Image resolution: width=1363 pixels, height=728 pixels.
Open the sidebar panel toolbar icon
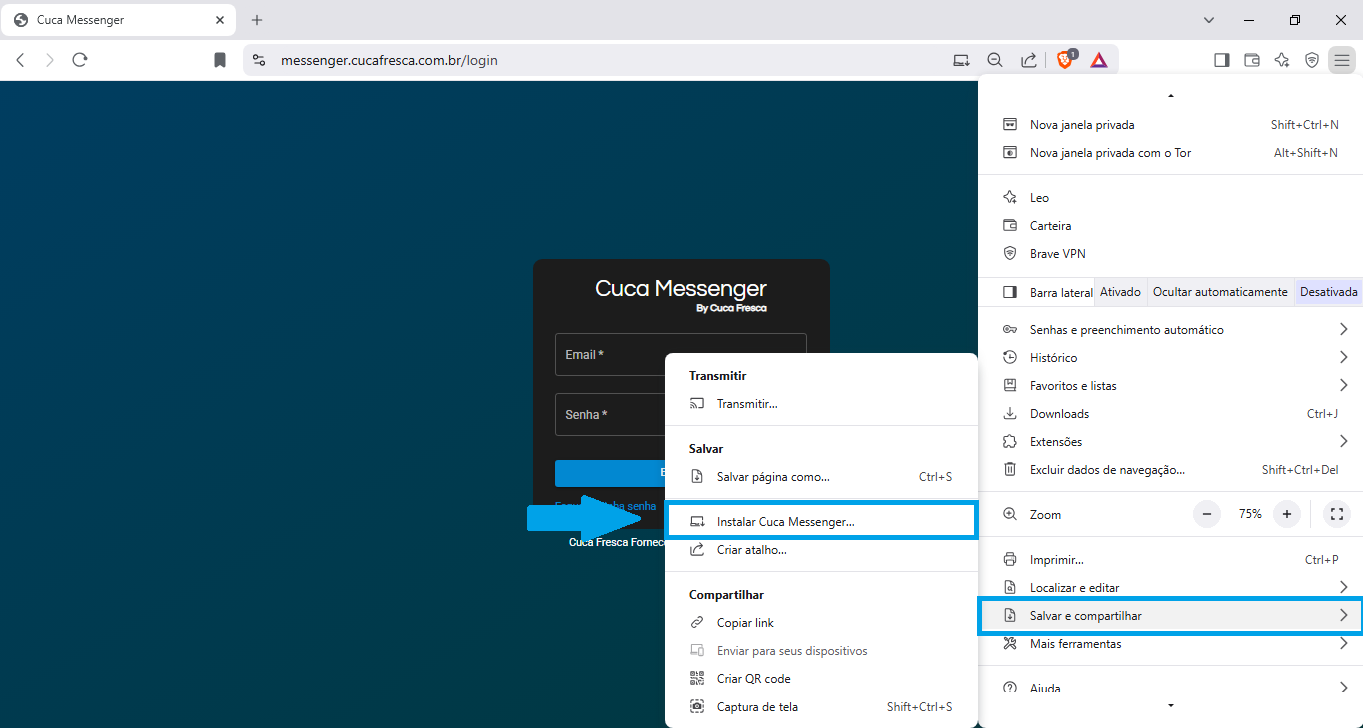click(1221, 60)
